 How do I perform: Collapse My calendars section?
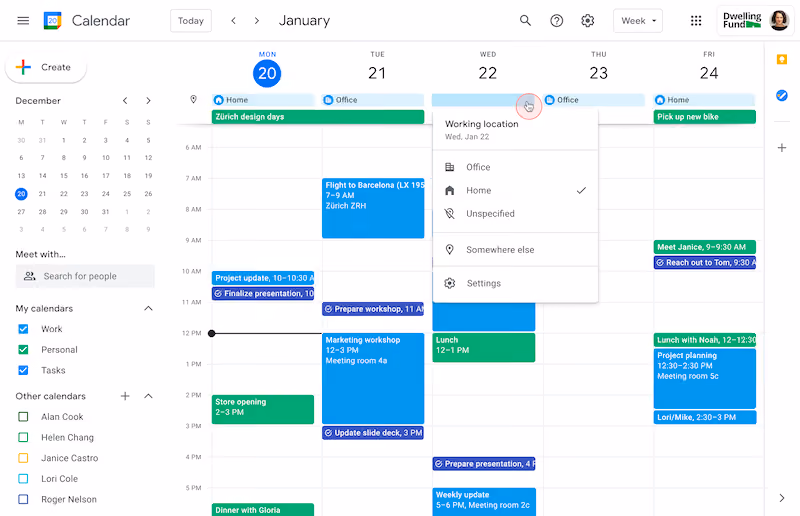point(148,308)
